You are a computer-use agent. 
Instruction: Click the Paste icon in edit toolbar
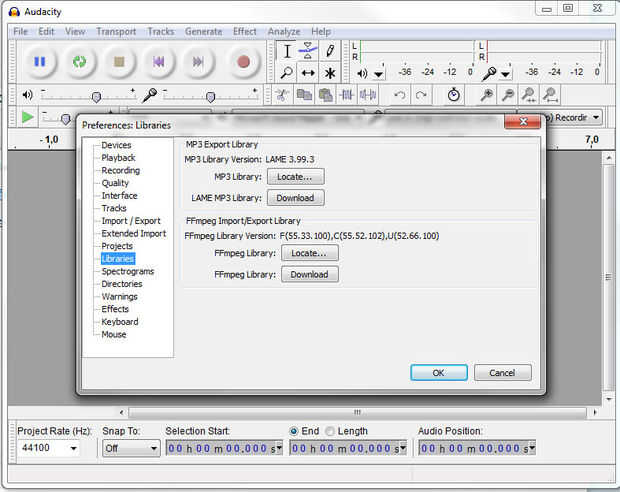coord(325,95)
